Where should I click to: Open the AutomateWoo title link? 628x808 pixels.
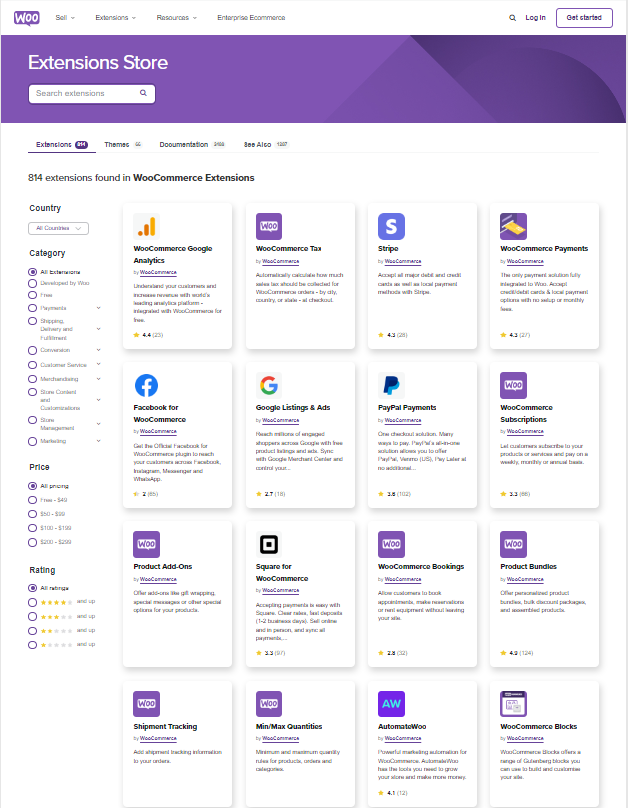click(x=402, y=727)
